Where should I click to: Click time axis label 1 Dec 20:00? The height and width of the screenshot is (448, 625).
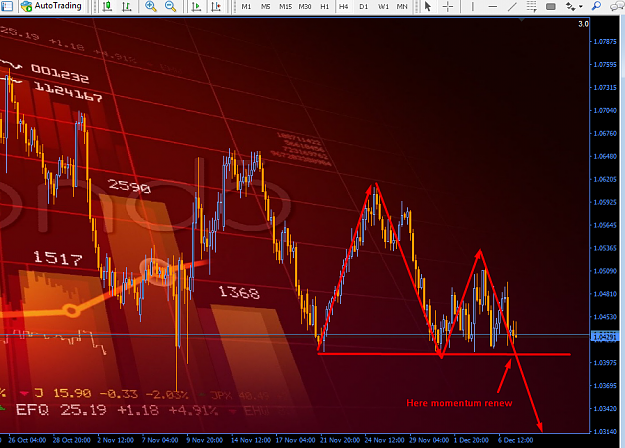(471, 440)
